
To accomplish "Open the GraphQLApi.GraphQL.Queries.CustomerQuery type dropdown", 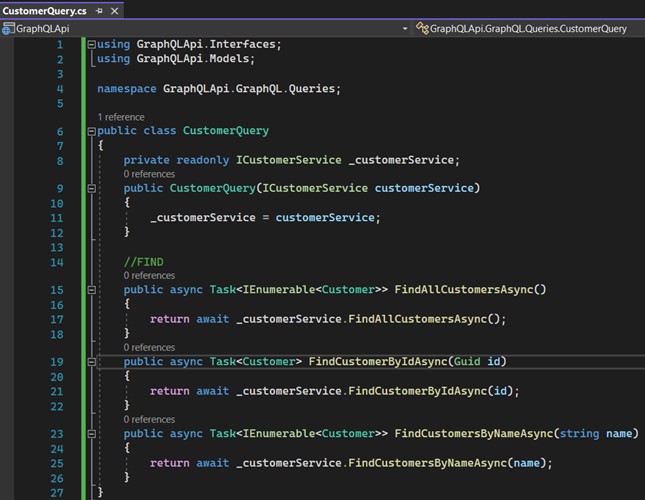I will (x=530, y=28).
